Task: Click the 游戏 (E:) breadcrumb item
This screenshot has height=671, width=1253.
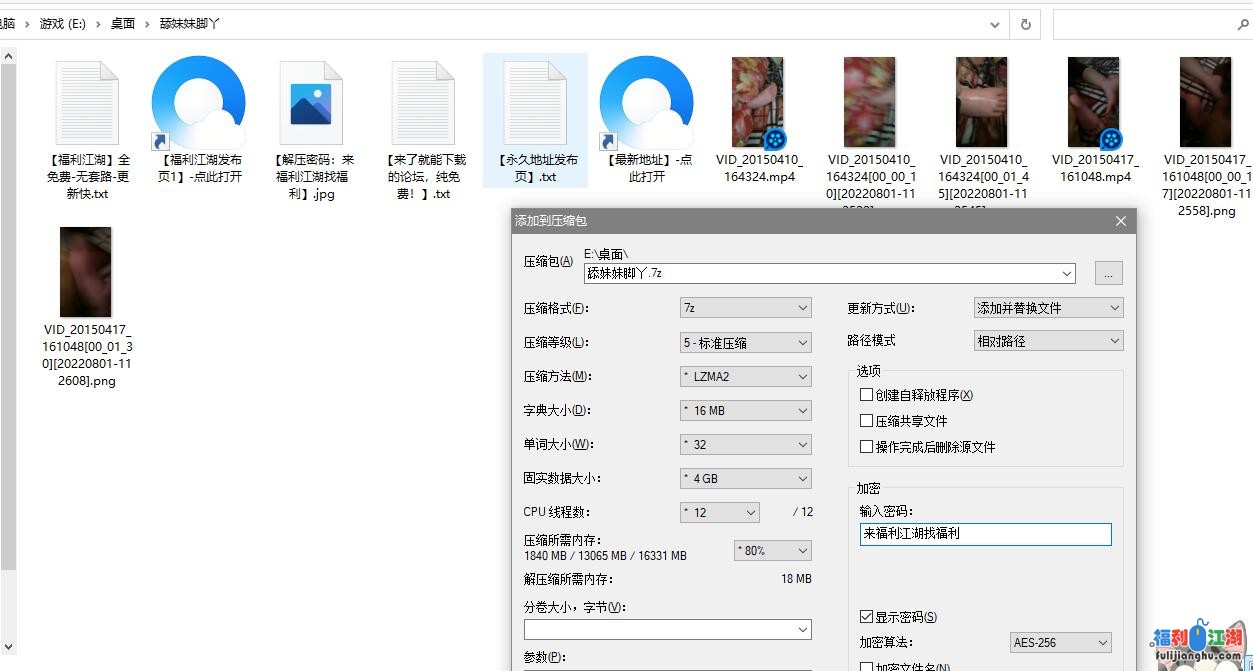Action: click(x=62, y=23)
